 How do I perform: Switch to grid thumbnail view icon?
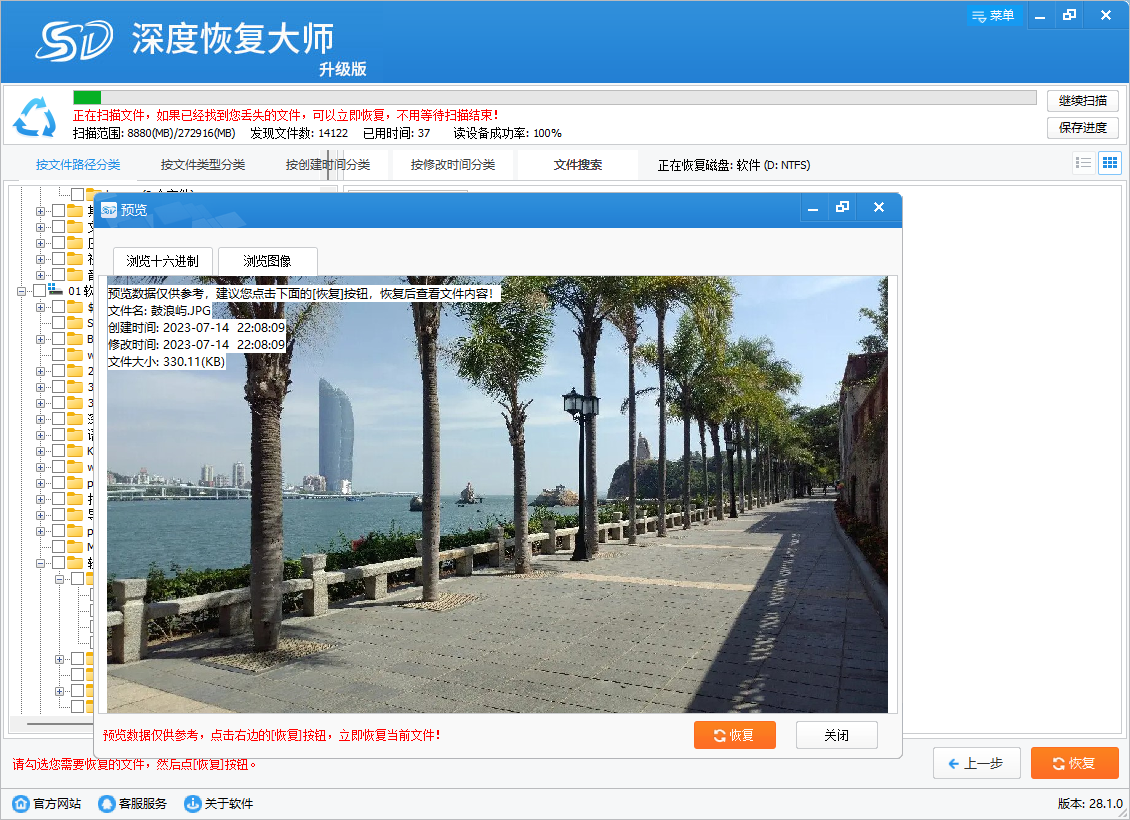1109,163
